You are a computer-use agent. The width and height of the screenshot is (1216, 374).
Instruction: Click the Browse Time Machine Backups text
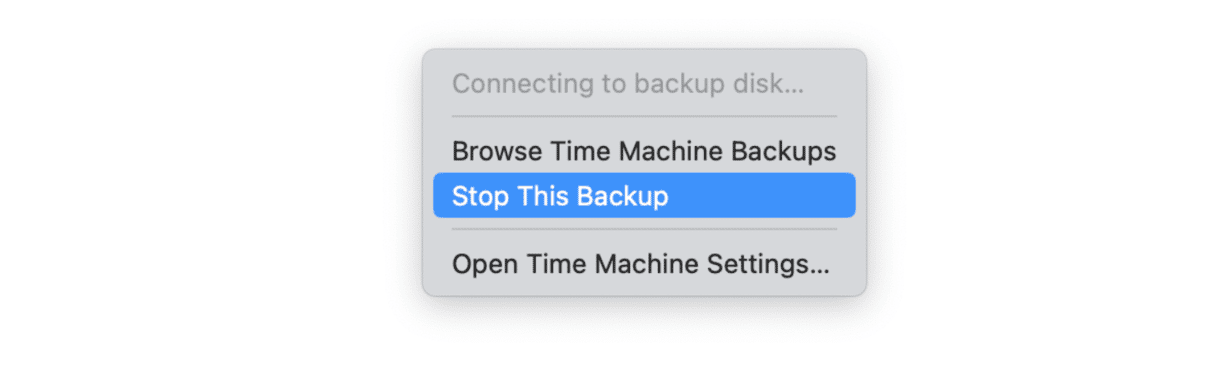pos(644,152)
